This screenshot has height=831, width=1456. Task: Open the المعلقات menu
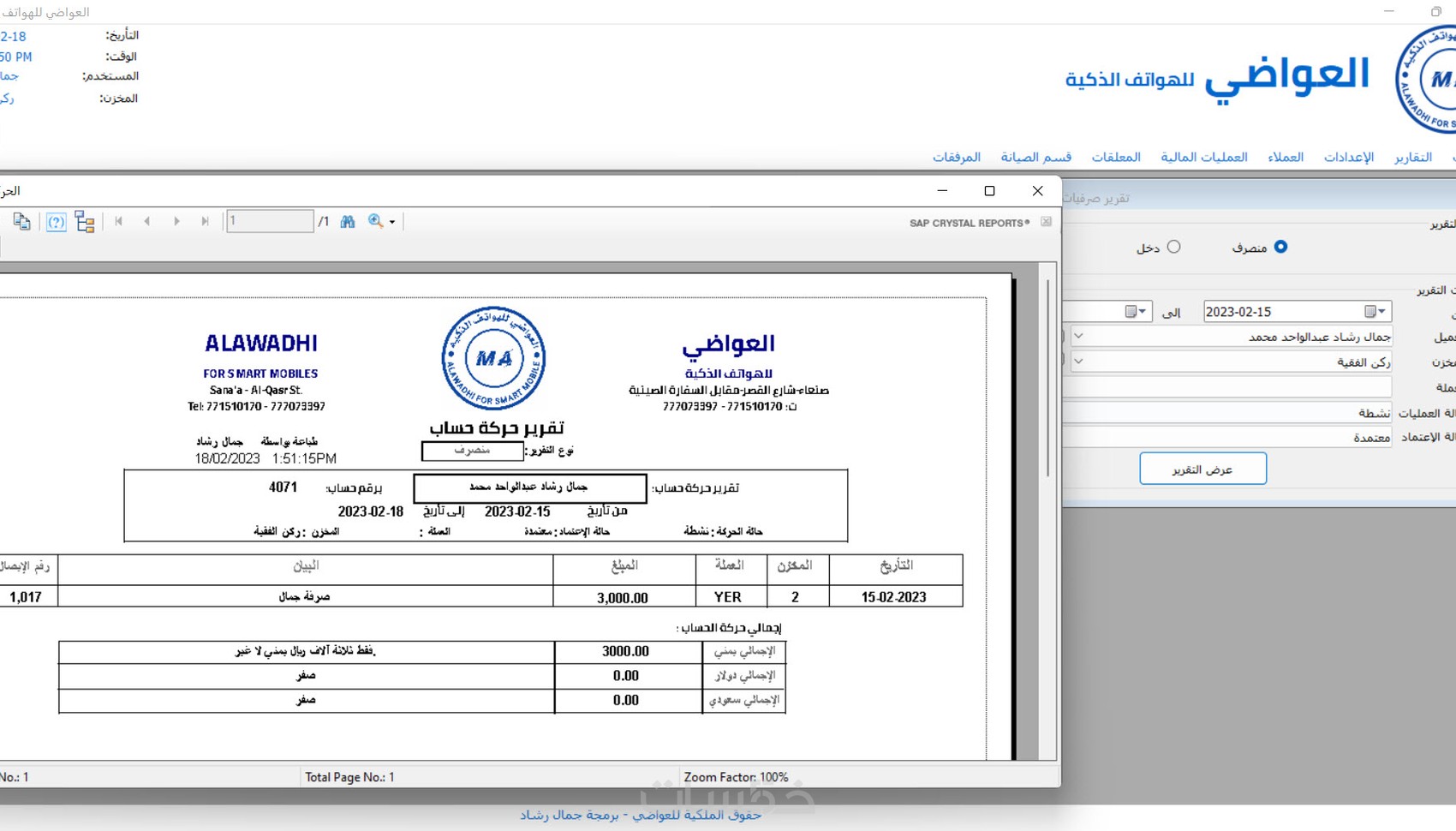pyautogui.click(x=1116, y=157)
